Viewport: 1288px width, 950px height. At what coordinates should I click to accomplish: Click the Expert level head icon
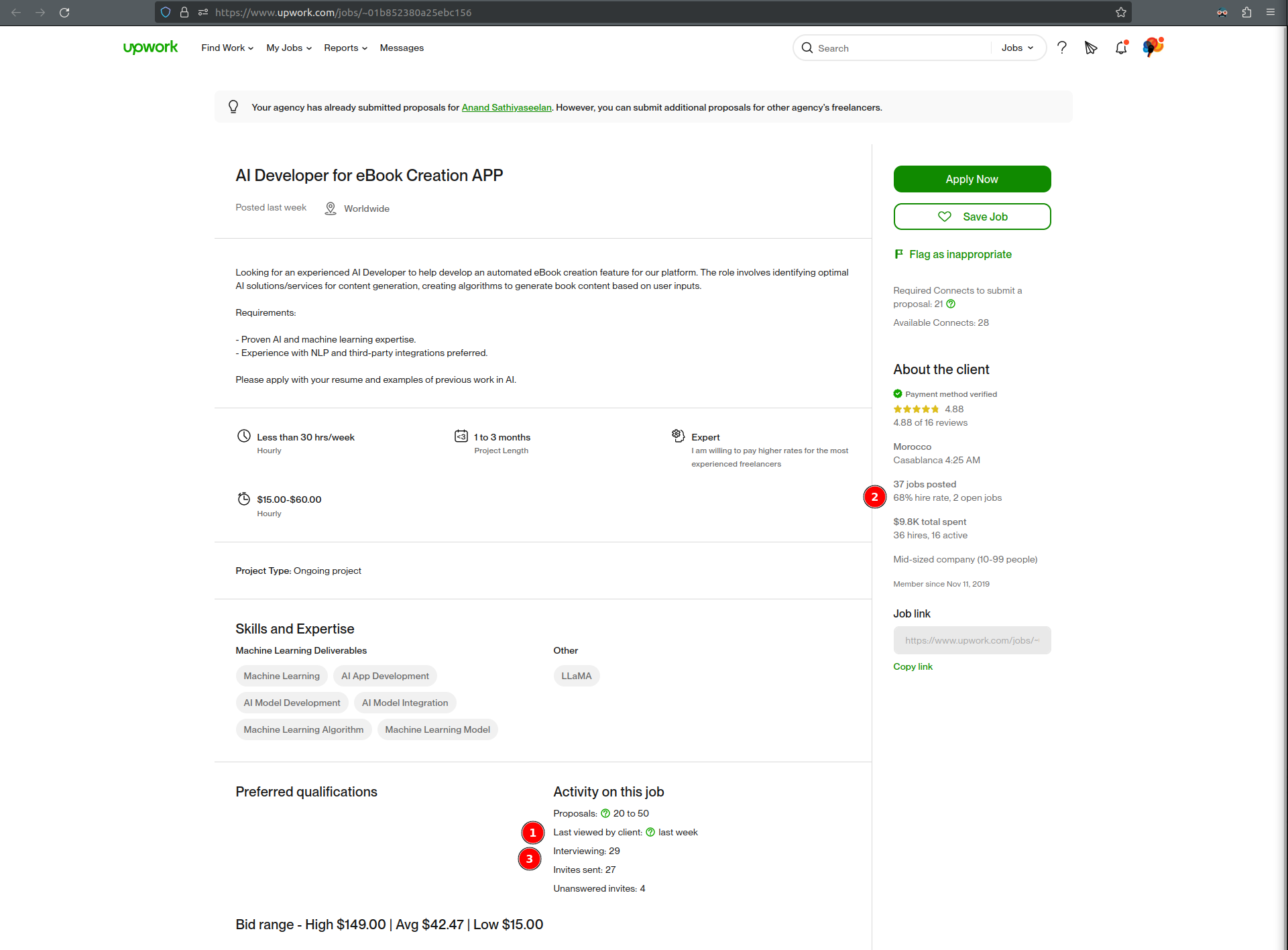pos(679,436)
